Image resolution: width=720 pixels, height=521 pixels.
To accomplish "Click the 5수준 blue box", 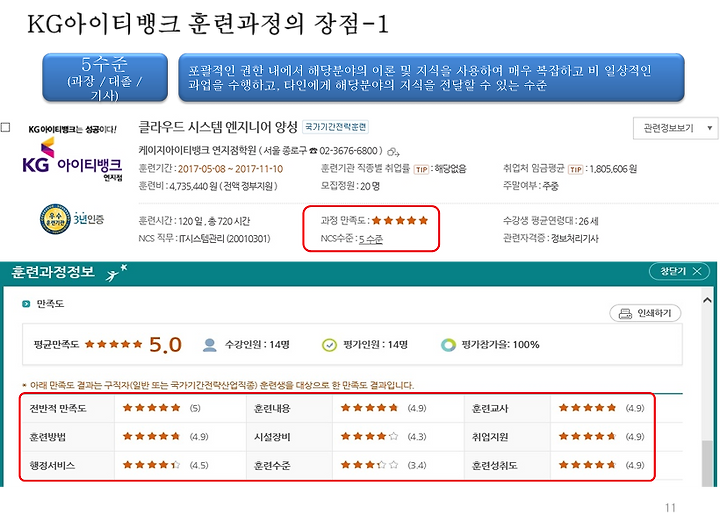I will point(105,77).
